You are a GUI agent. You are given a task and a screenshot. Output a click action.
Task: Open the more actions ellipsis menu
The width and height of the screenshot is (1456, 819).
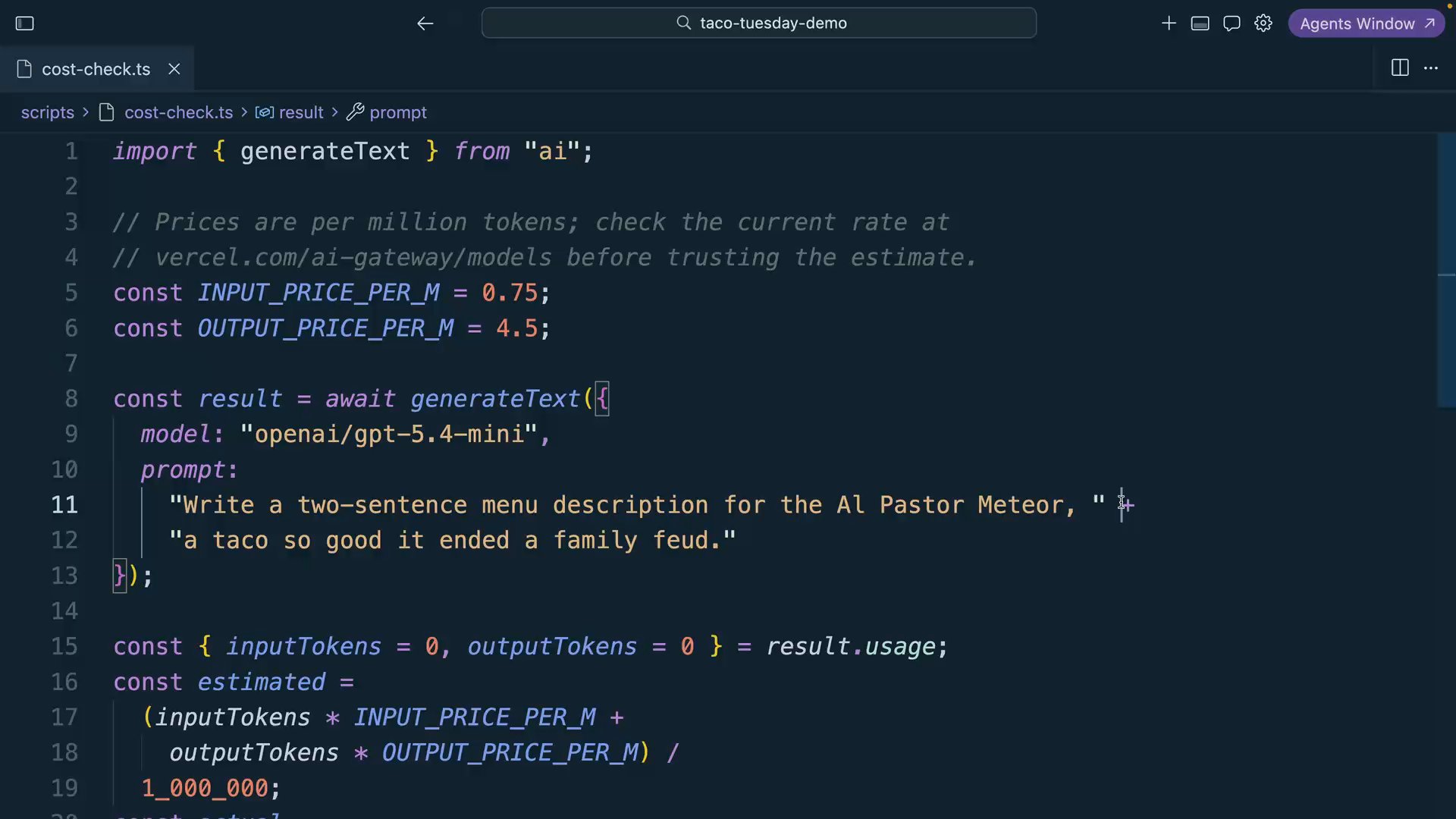coord(1431,68)
